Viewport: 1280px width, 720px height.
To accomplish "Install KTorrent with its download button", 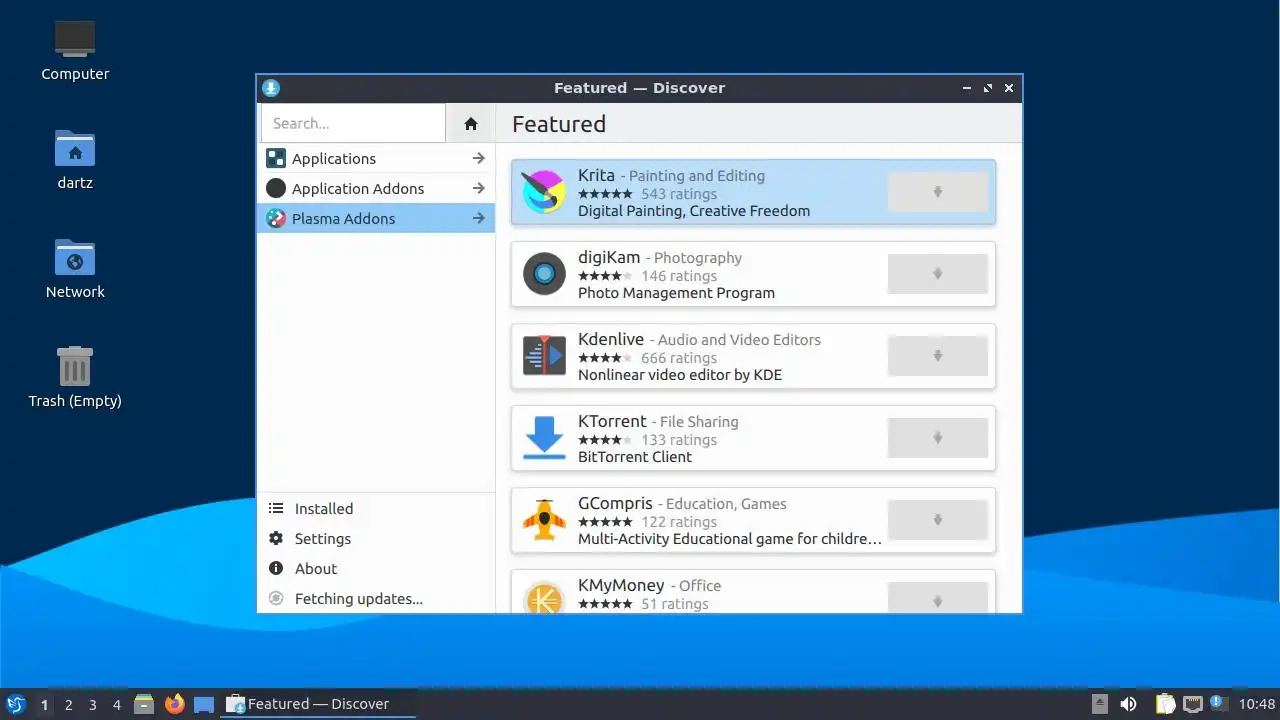I will (x=937, y=438).
